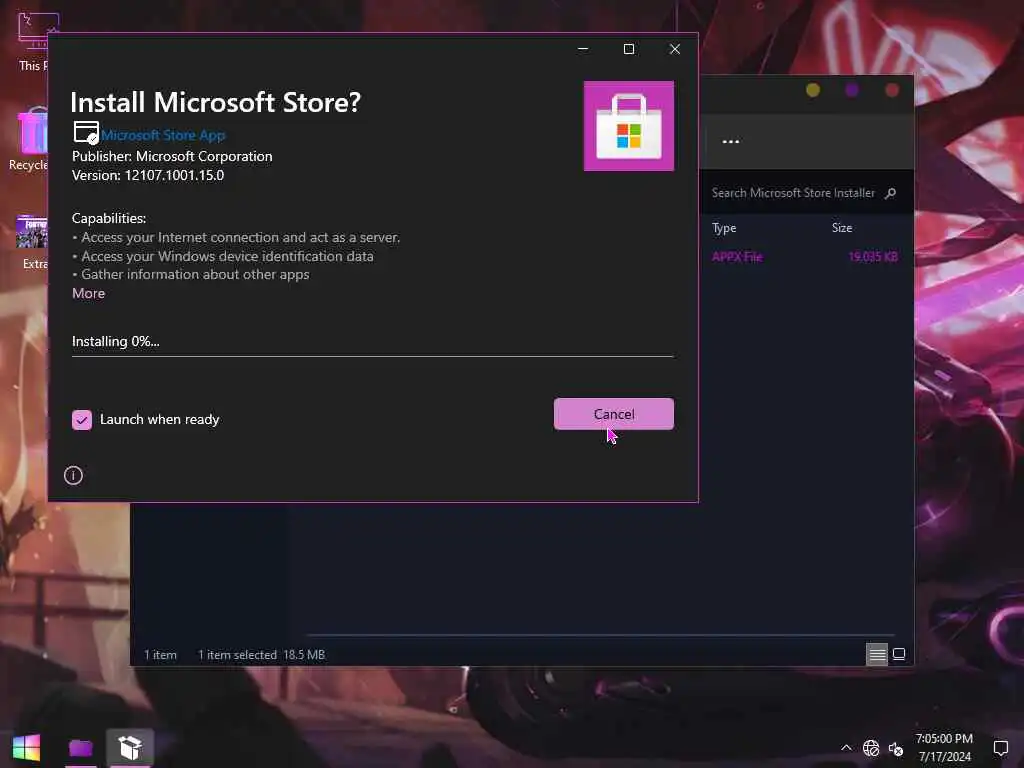Click the Publisher: Microsoft Corporation text
The height and width of the screenshot is (768, 1024).
172,156
